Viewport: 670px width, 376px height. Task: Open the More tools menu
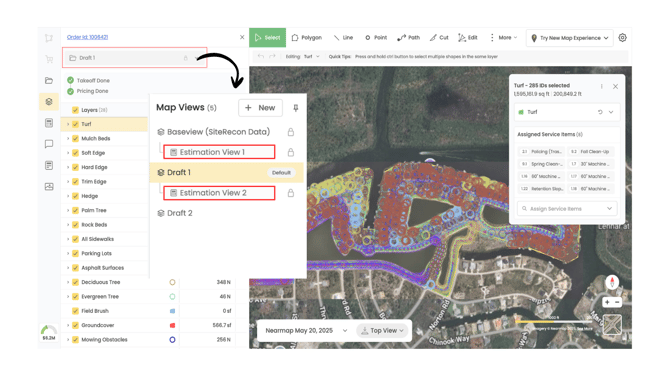click(x=503, y=38)
